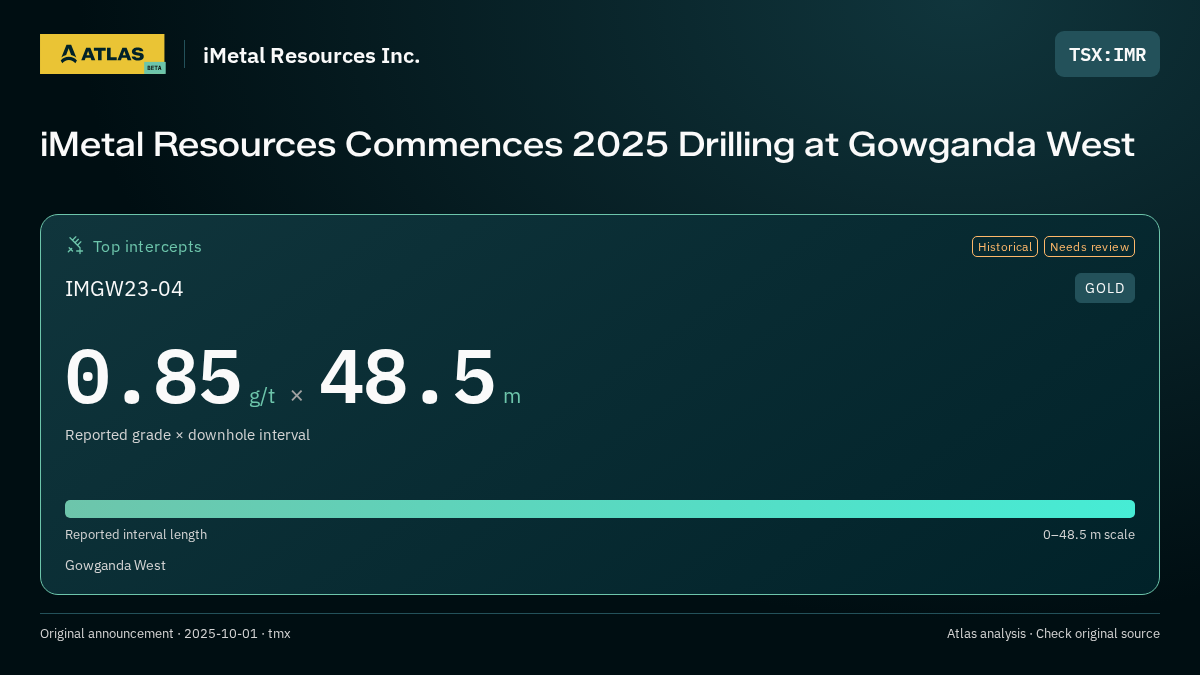Click the drill intercepts icon beside Top intercepts
The height and width of the screenshot is (675, 1200).
[x=75, y=245]
